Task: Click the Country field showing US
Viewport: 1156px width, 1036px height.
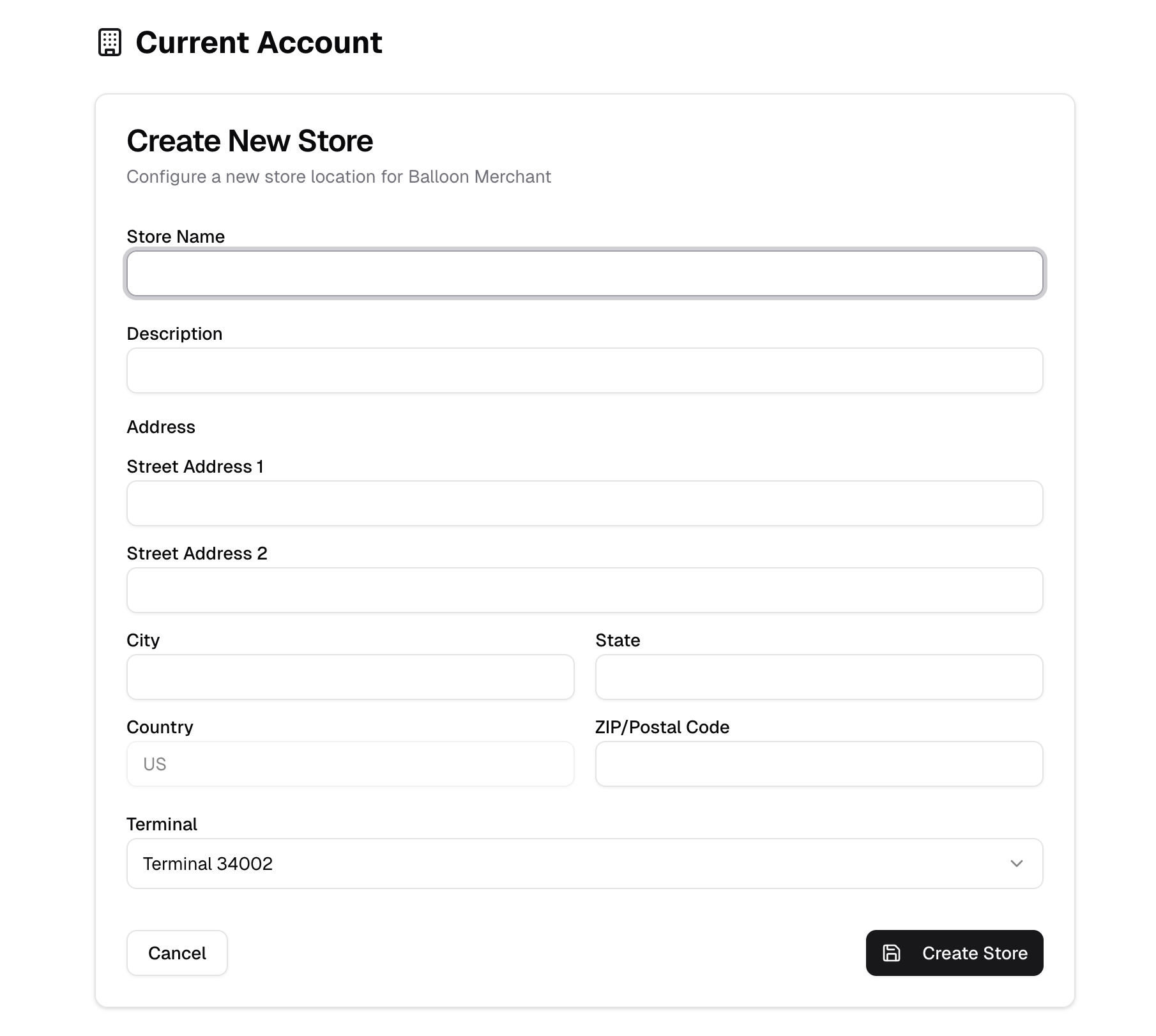Action: point(350,764)
